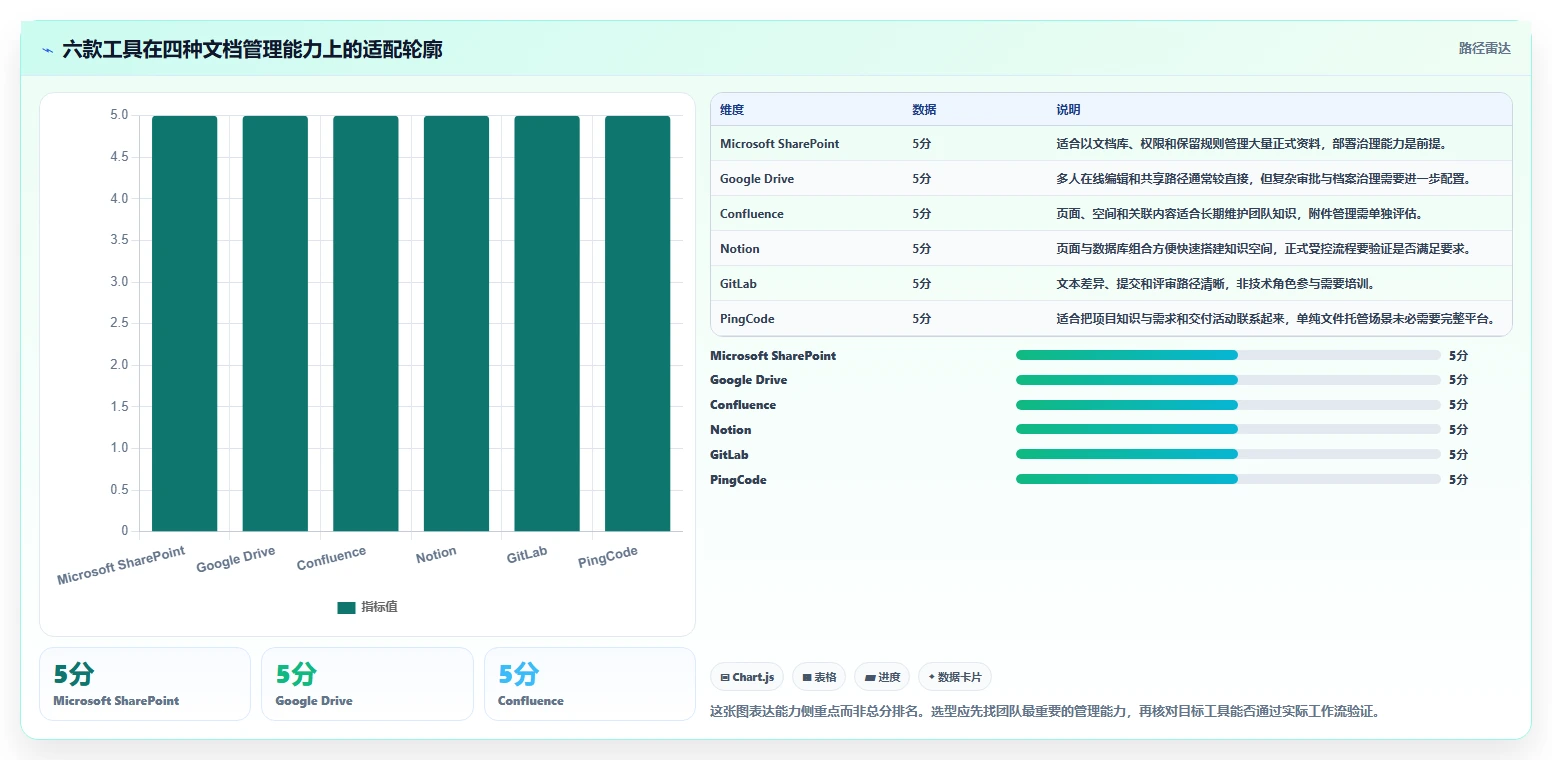1552x760 pixels.
Task: Click the Microsoft SharePoint x-axis label
Action: 121,566
